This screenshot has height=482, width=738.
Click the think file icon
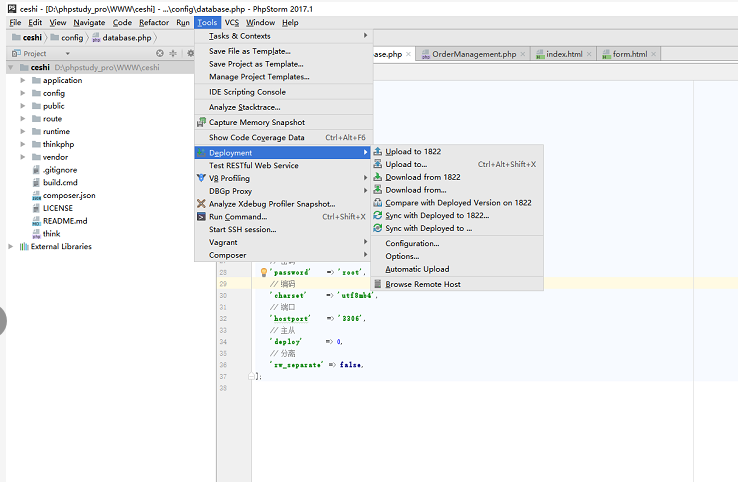pos(36,234)
